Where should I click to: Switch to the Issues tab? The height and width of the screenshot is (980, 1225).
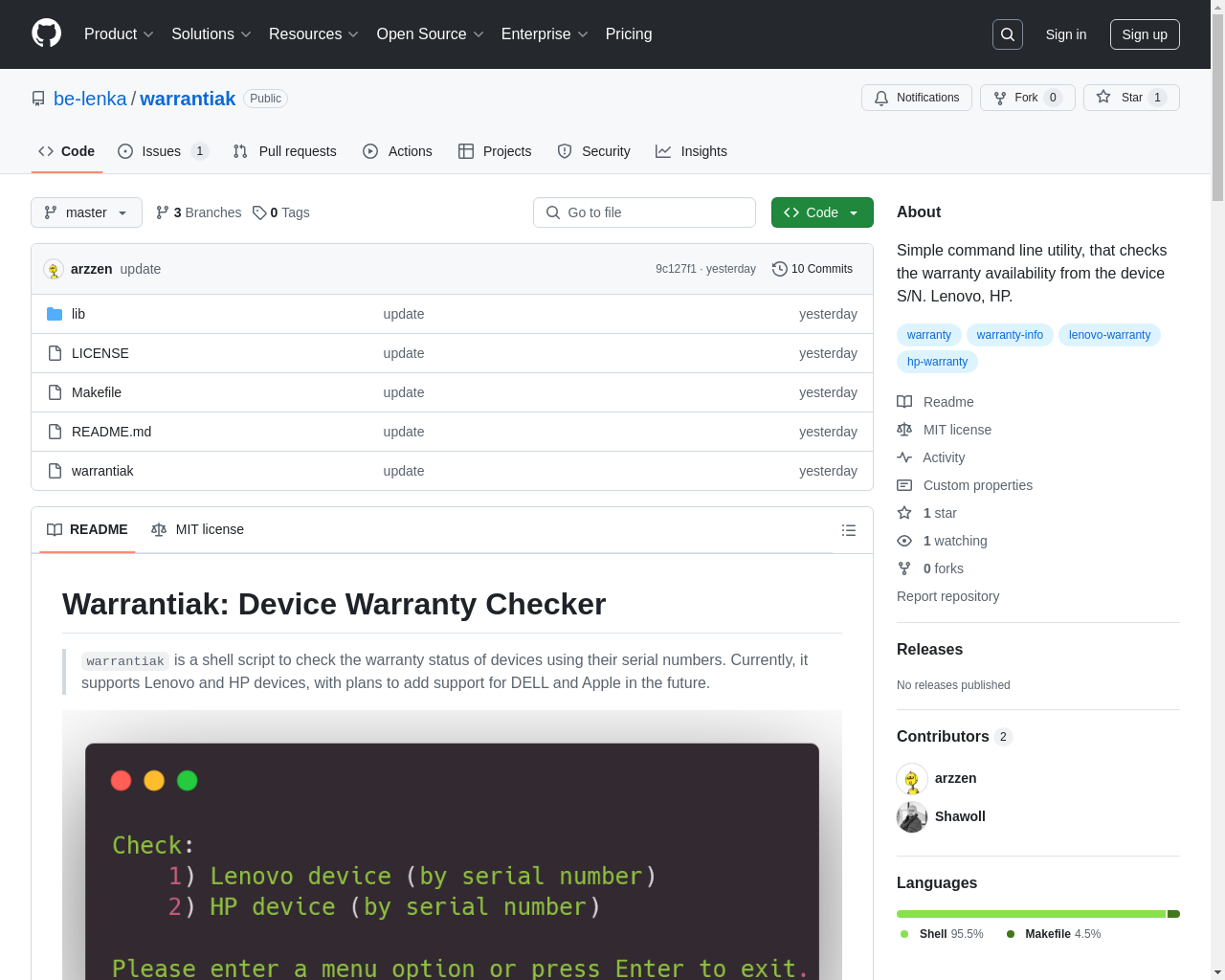163,151
